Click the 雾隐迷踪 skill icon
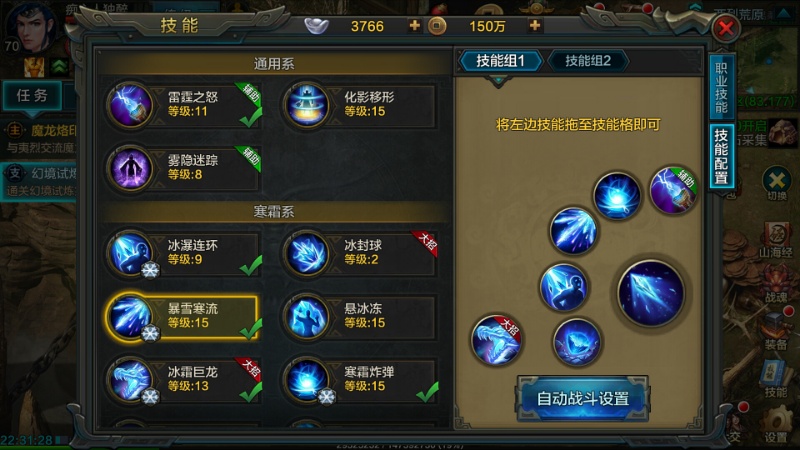Screen dimensions: 800x450 click(x=130, y=169)
